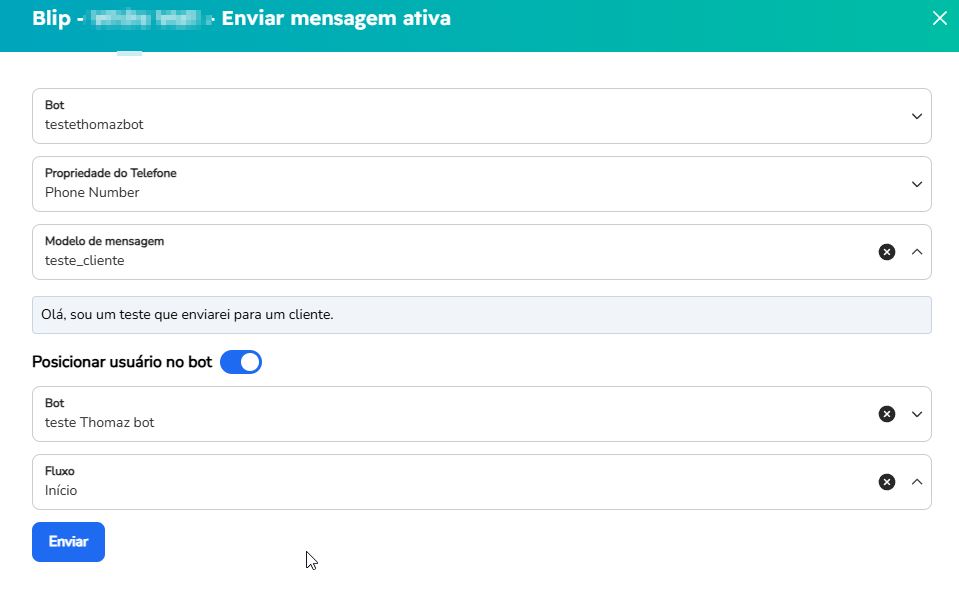
Task: Clear the teste Thomaz bot selection
Action: pyautogui.click(x=887, y=414)
